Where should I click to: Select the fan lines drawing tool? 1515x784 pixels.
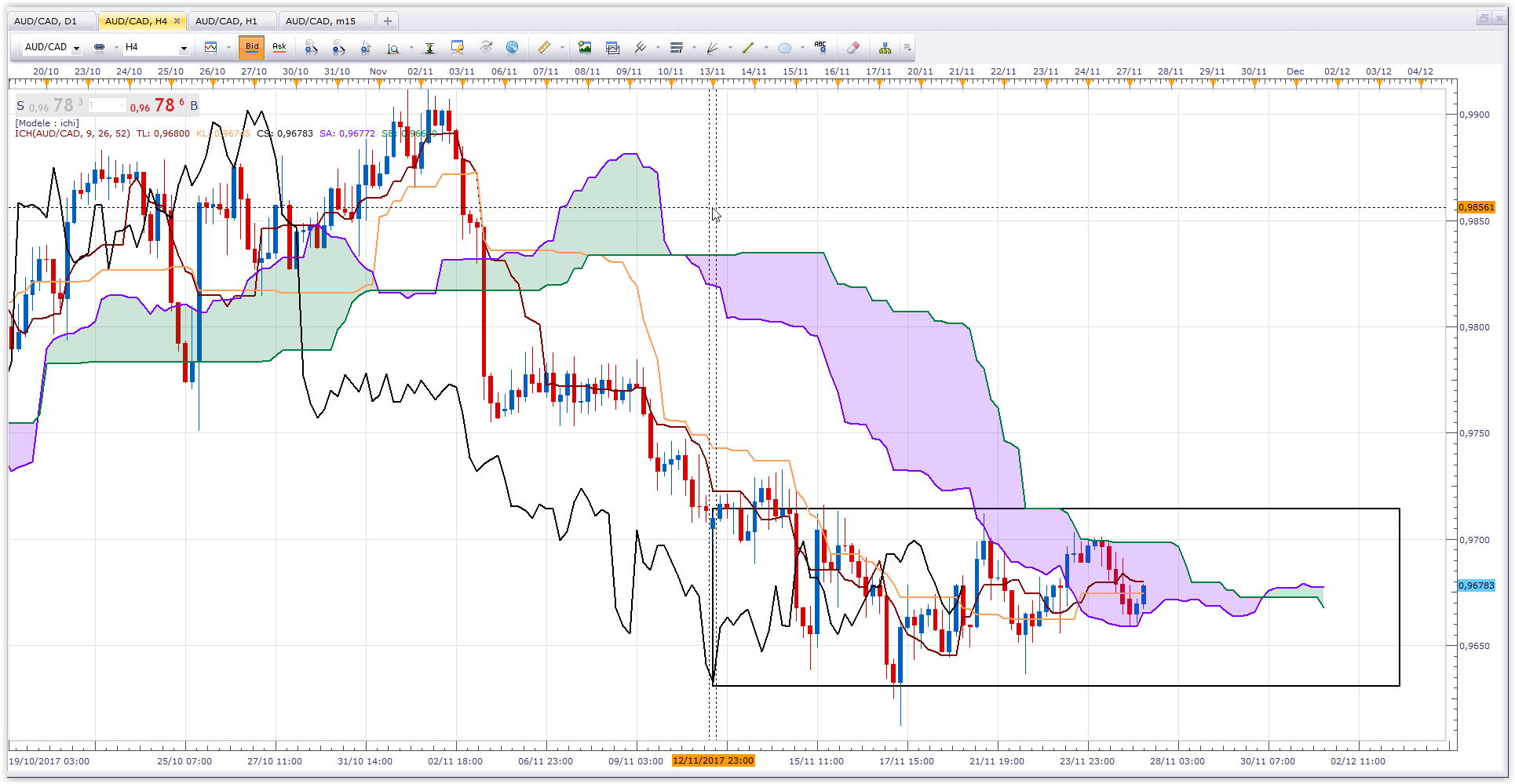(x=713, y=48)
